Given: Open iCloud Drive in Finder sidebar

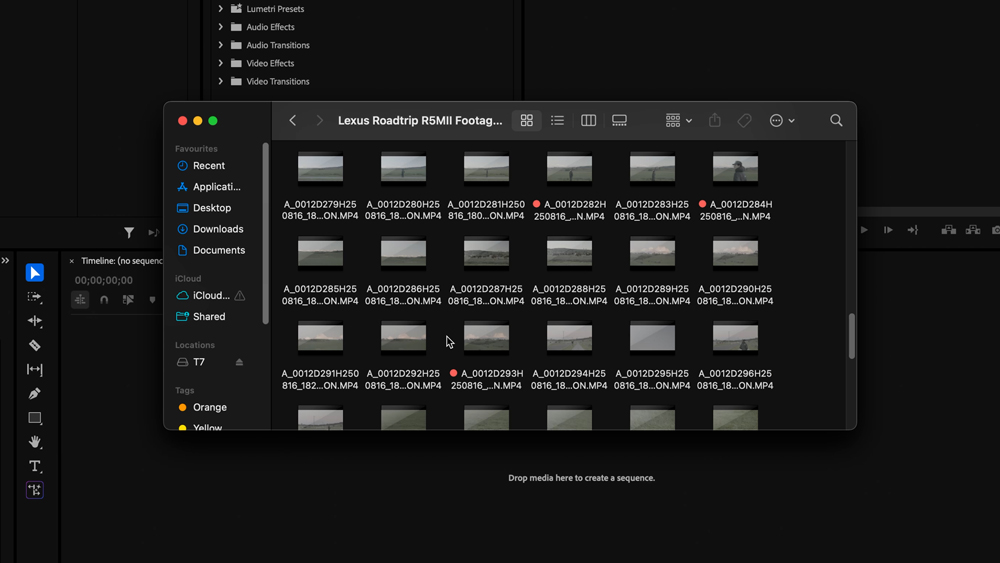Looking at the screenshot, I should pyautogui.click(x=203, y=296).
